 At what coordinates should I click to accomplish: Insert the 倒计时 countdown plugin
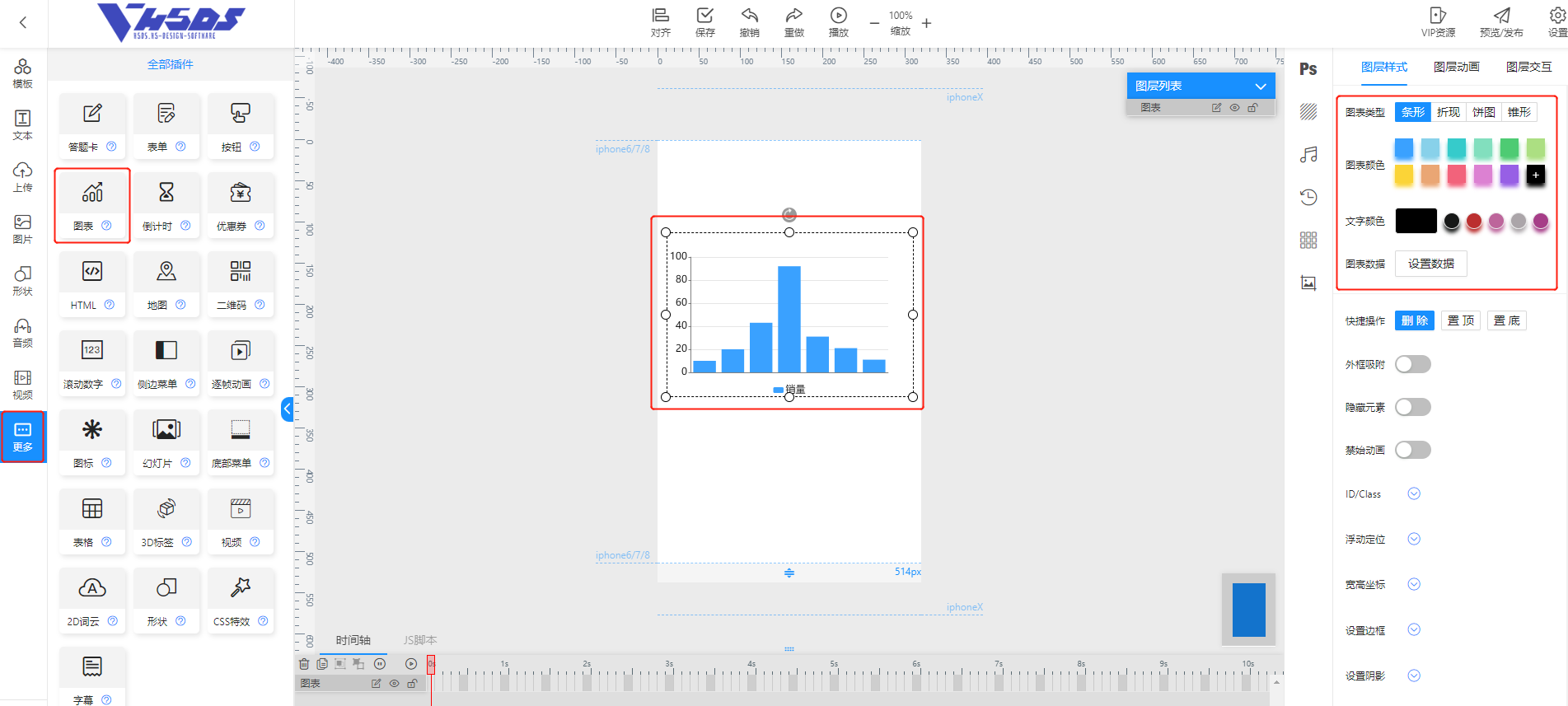click(166, 205)
